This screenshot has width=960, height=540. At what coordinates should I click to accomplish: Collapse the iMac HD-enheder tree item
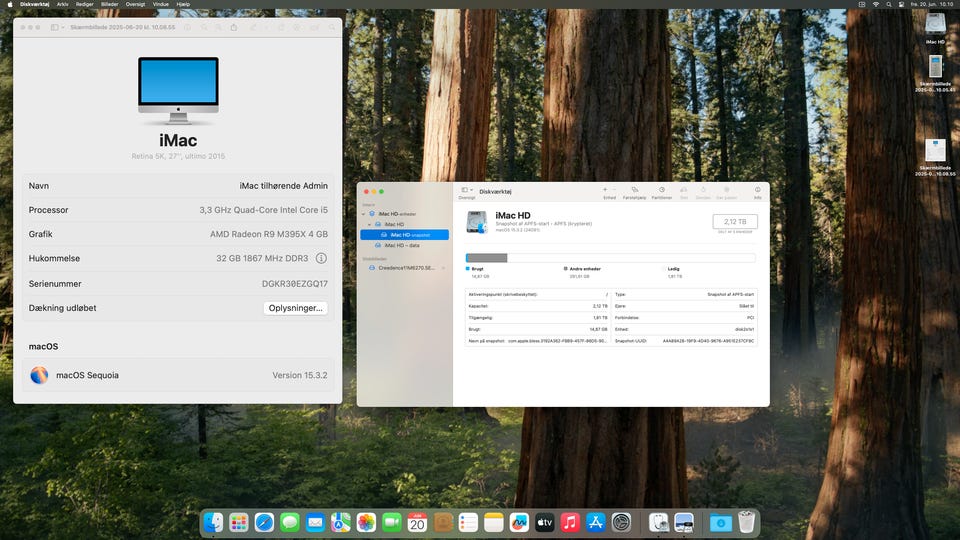[365, 214]
